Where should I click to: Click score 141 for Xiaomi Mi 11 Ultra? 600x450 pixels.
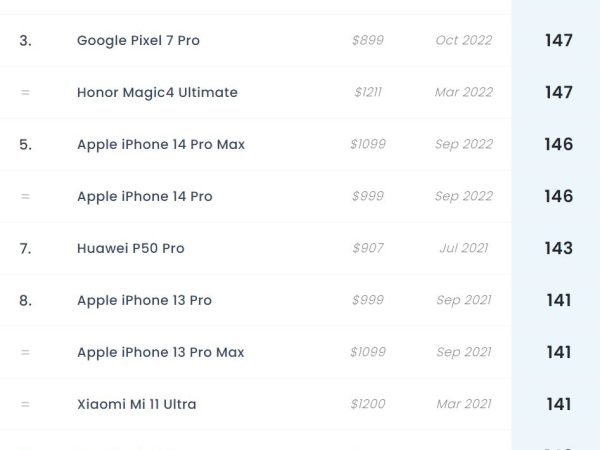[558, 404]
